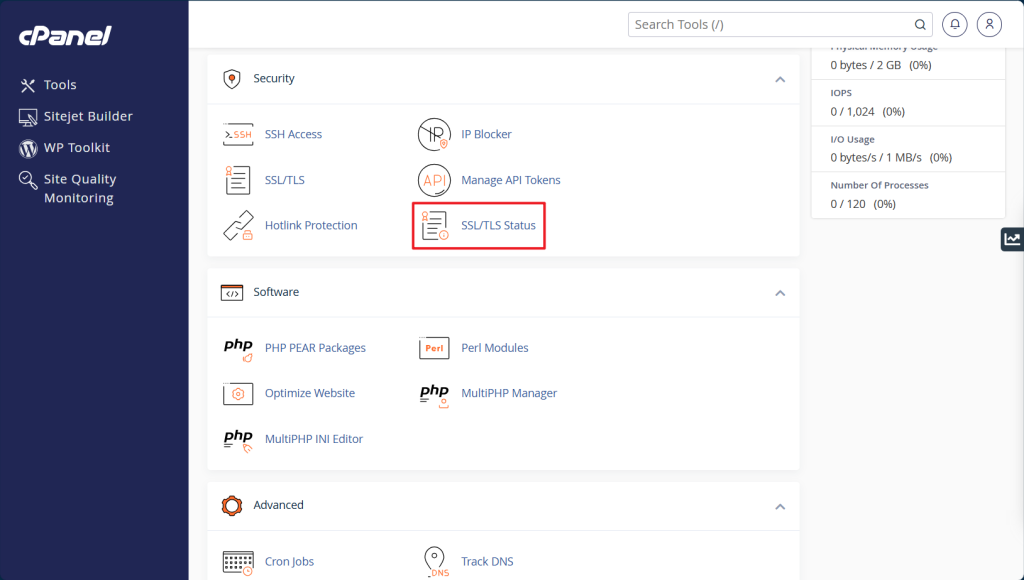This screenshot has width=1024, height=580.
Task: Click the PHP PEAR Packages icon
Action: coord(238,349)
